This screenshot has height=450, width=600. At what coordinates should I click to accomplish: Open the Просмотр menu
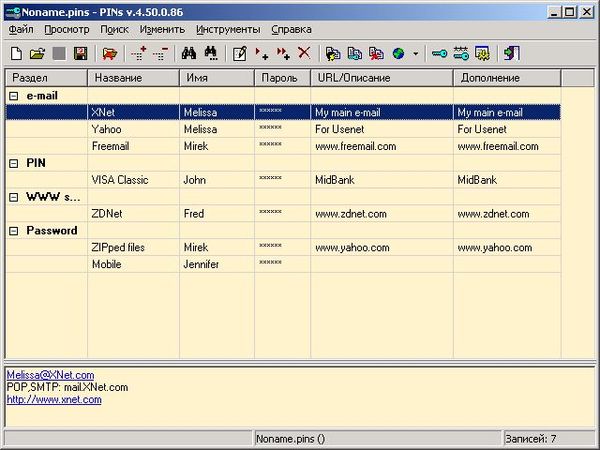[x=67, y=29]
